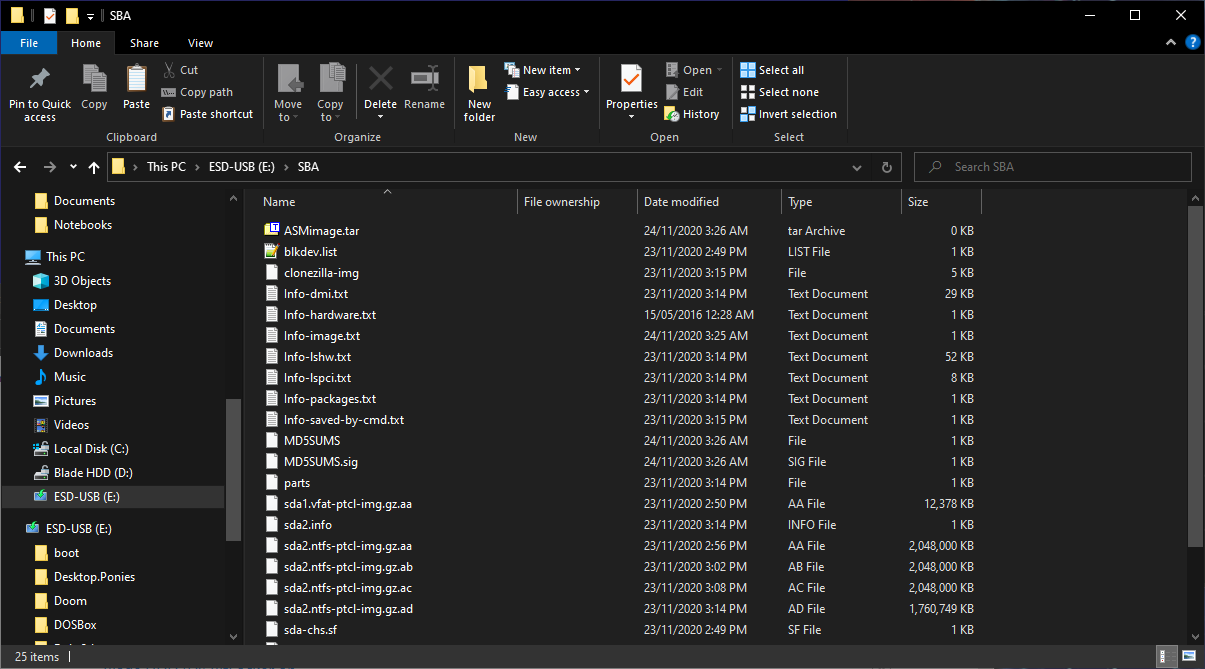This screenshot has height=669, width=1205.
Task: Open the New item dropdown
Action: point(542,70)
